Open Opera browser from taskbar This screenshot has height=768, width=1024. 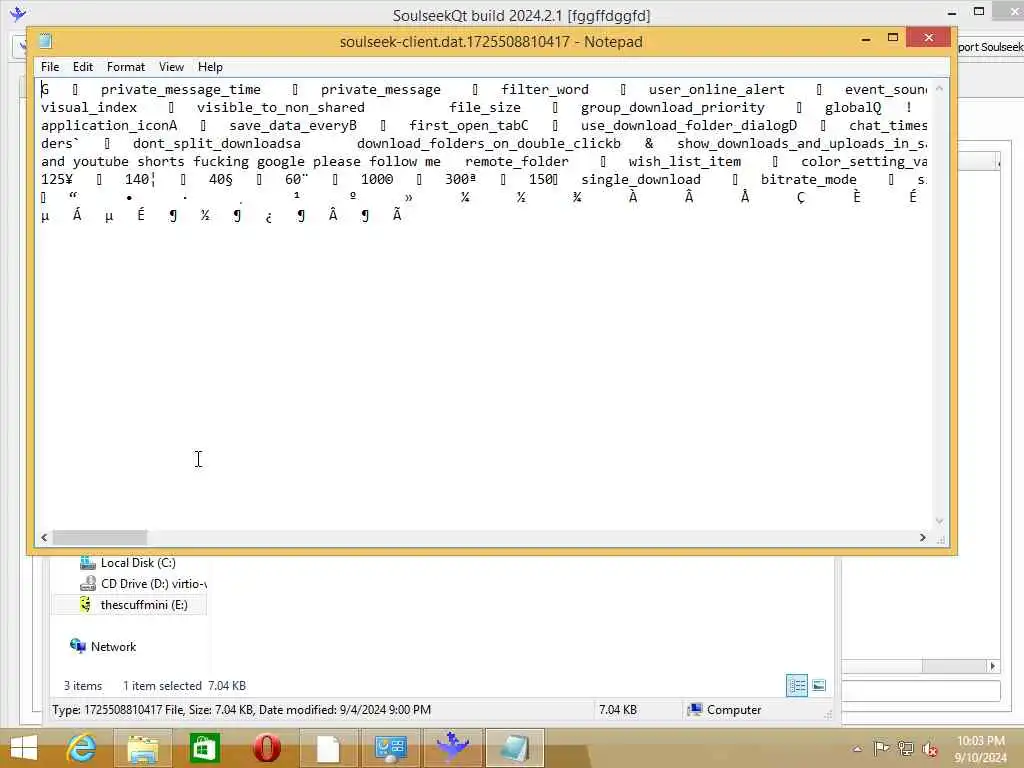coord(266,748)
